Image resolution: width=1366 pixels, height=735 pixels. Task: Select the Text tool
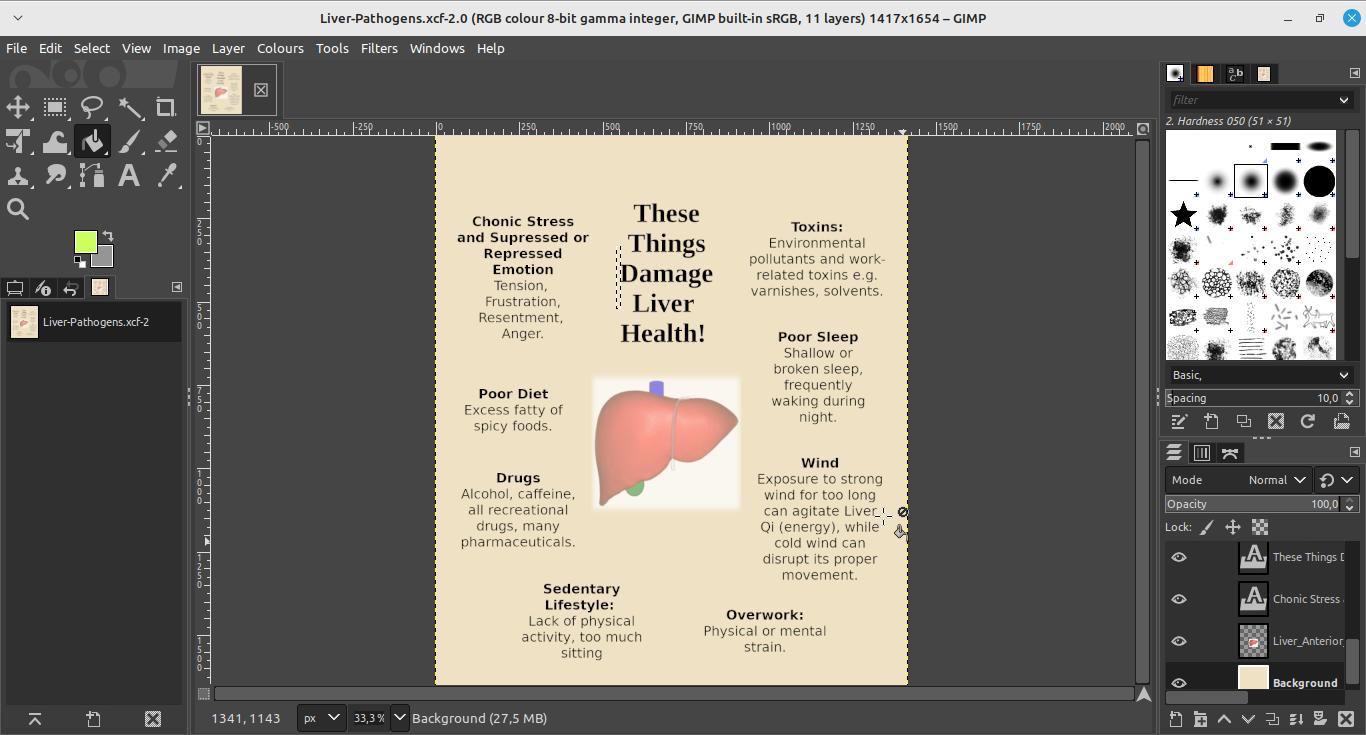pyautogui.click(x=129, y=176)
